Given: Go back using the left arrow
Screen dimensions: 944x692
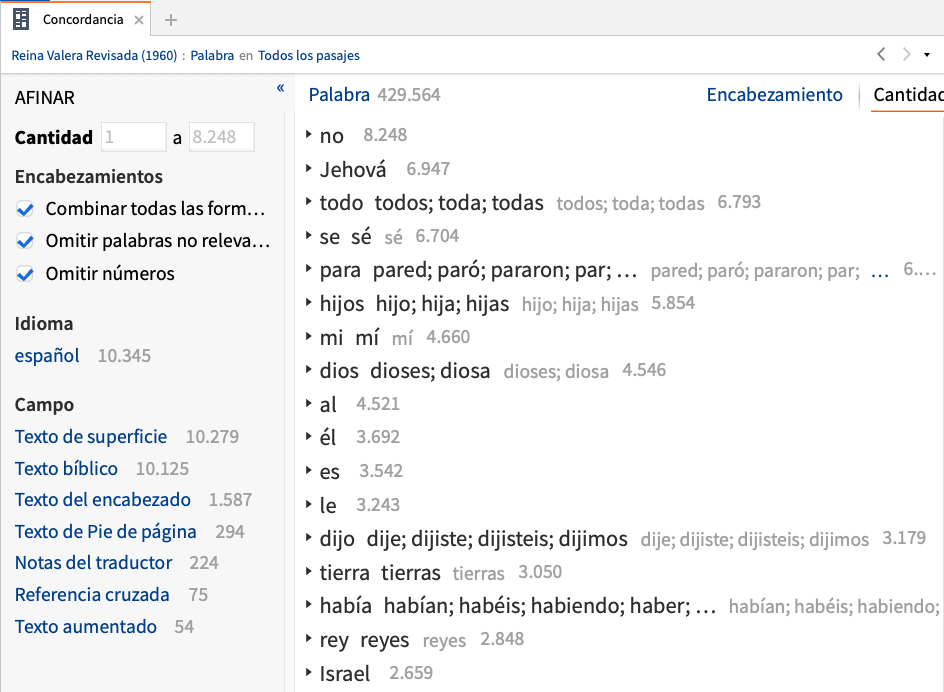Looking at the screenshot, I should [881, 54].
